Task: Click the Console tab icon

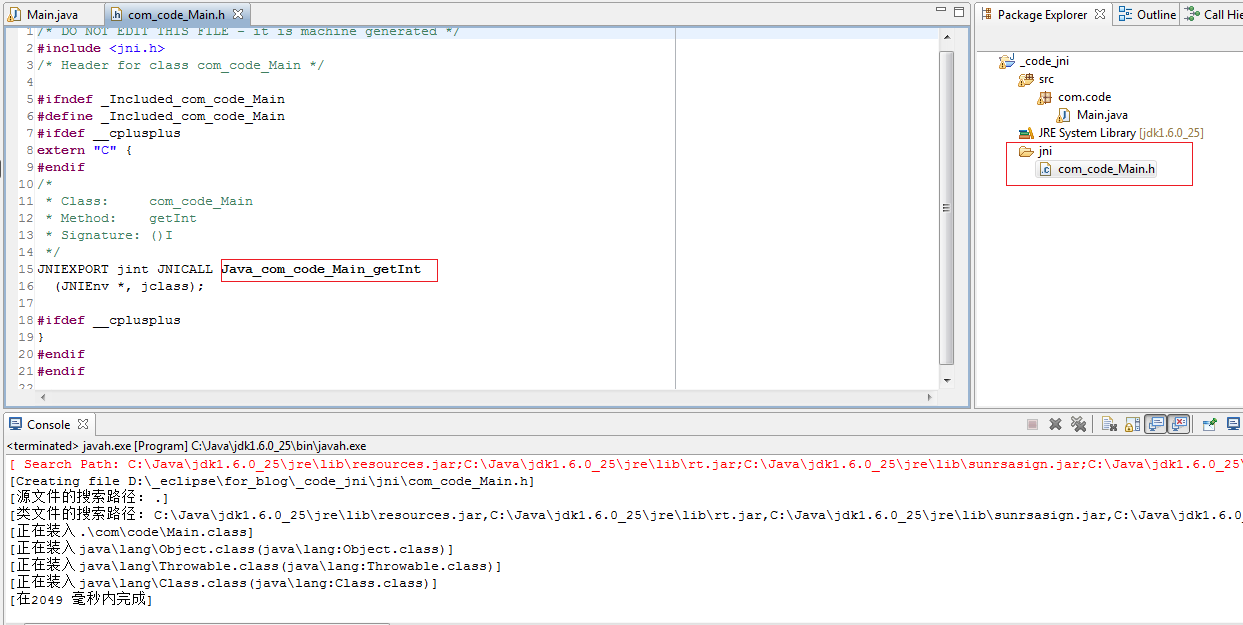Action: [x=16, y=424]
